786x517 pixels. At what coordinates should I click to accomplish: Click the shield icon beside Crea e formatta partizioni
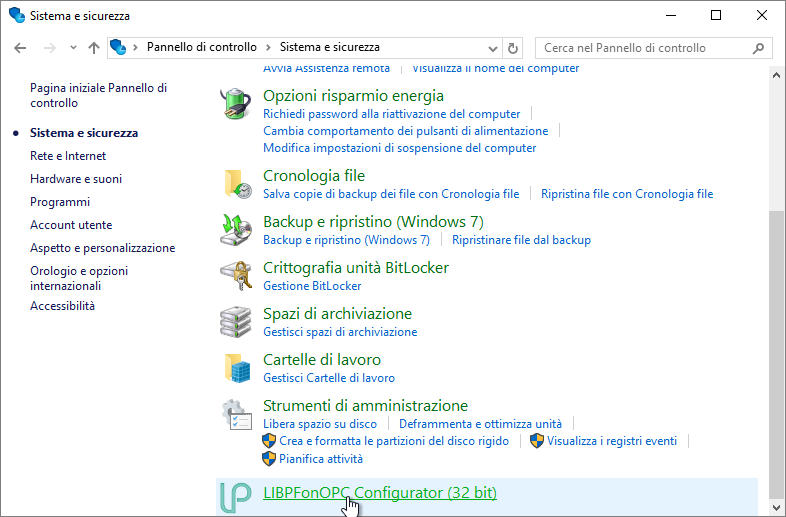pos(269,441)
